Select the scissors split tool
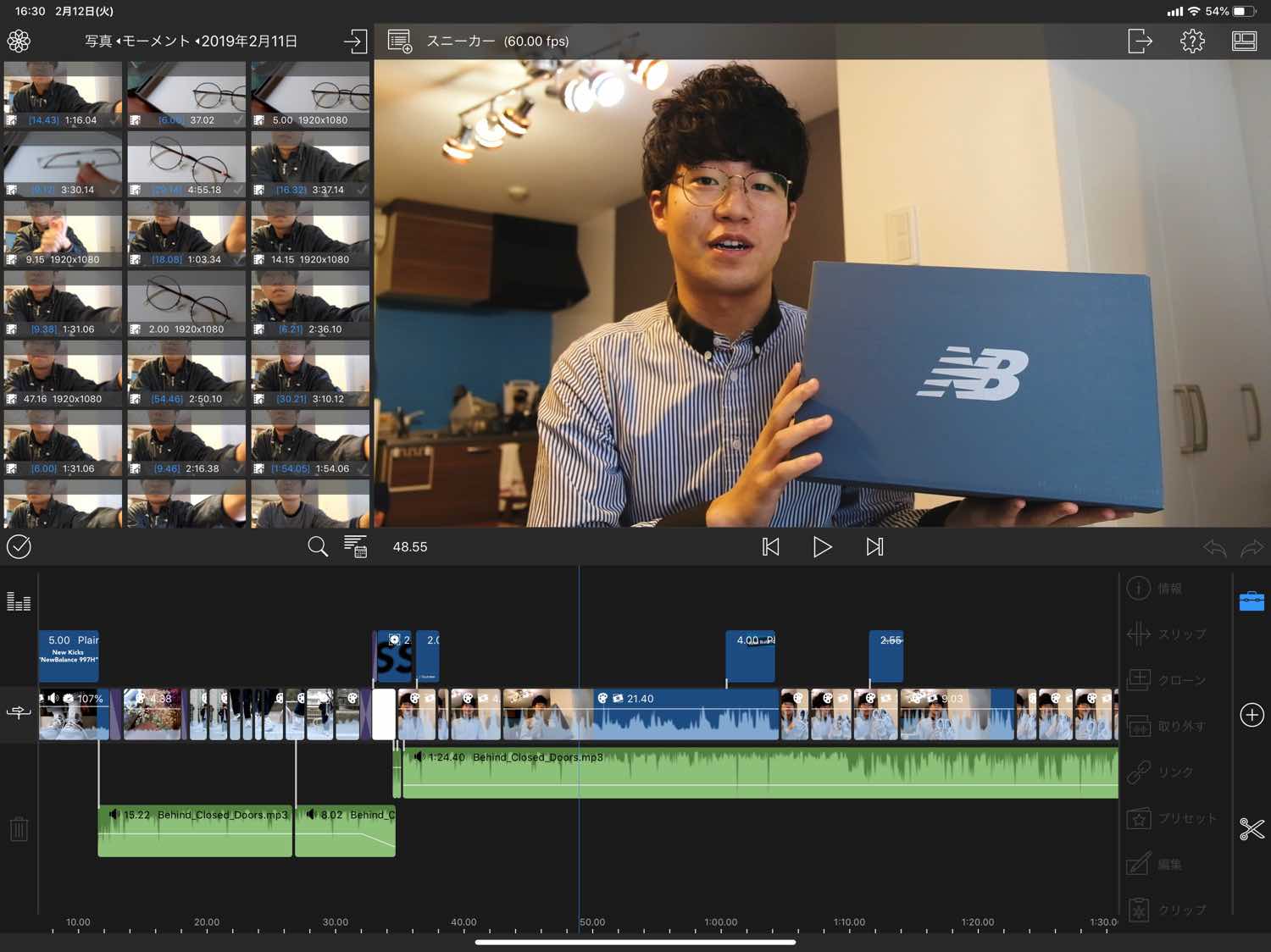Image resolution: width=1271 pixels, height=952 pixels. point(1252,828)
